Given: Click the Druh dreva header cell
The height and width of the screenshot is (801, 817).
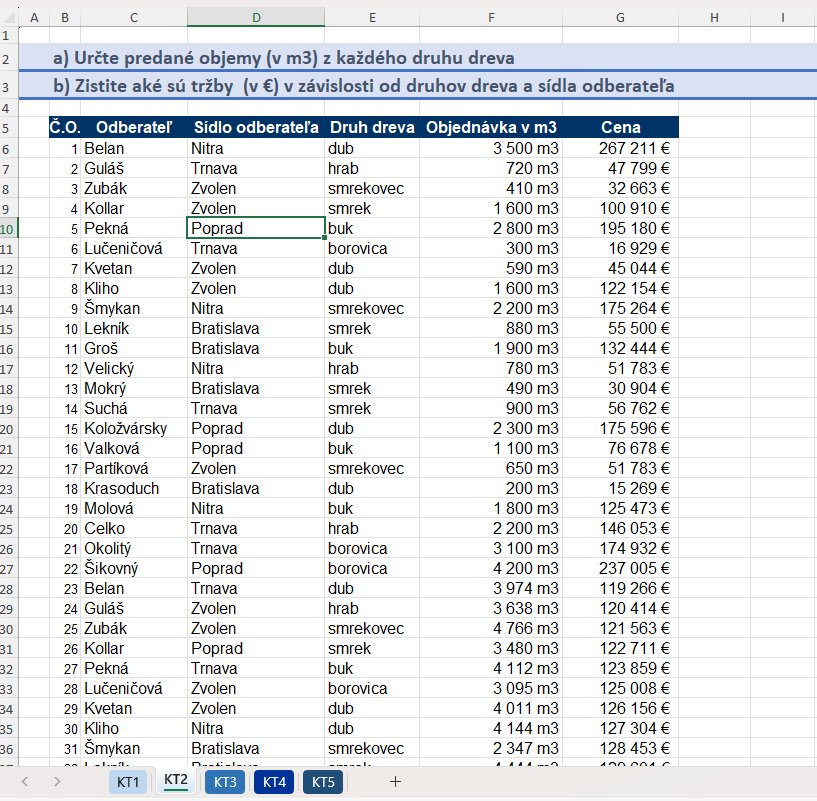Looking at the screenshot, I should (x=372, y=127).
